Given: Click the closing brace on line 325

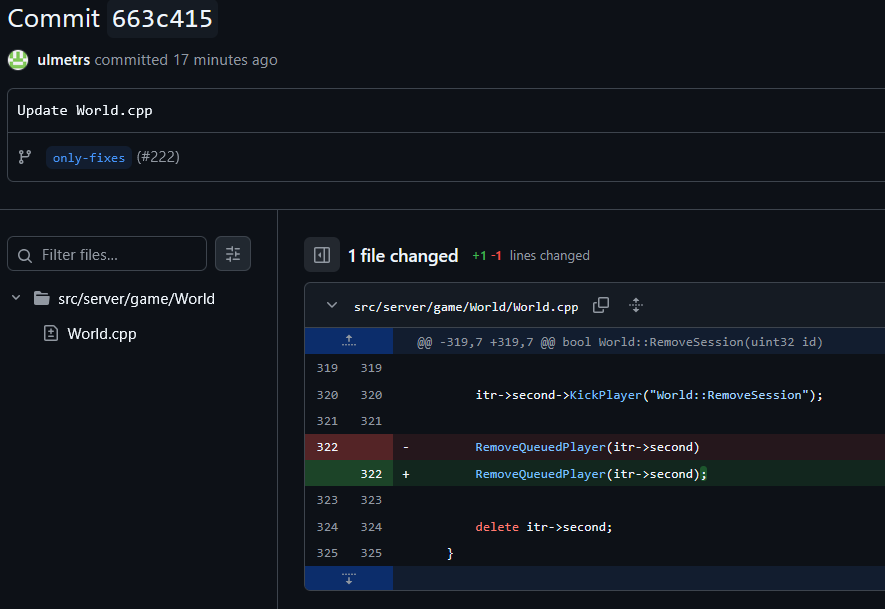Looking at the screenshot, I should 450,554.
